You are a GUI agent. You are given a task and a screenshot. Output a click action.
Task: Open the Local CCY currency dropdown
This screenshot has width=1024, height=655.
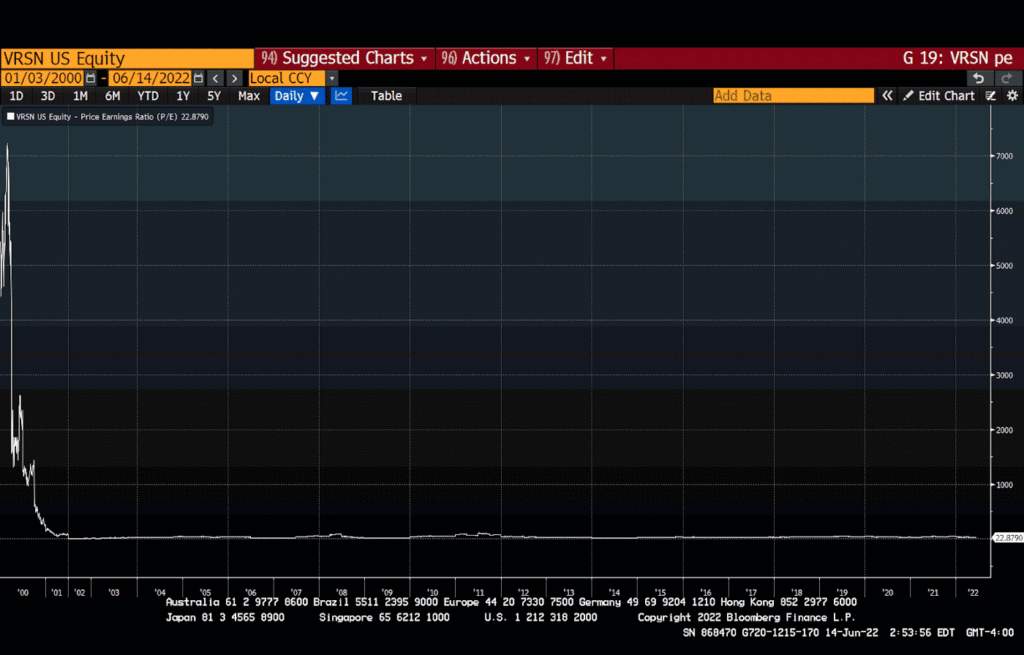[x=292, y=78]
